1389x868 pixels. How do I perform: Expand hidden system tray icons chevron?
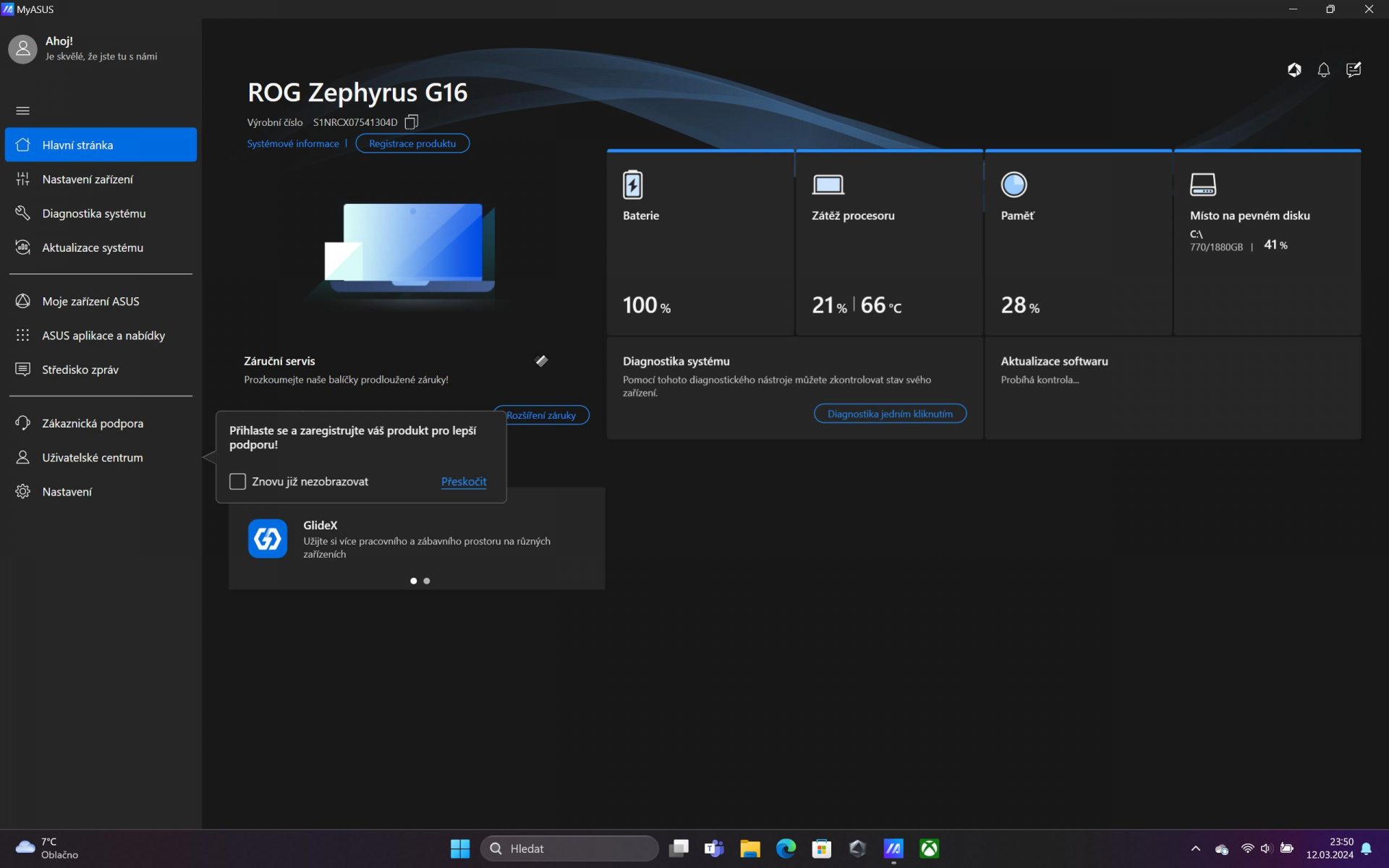click(x=1196, y=848)
